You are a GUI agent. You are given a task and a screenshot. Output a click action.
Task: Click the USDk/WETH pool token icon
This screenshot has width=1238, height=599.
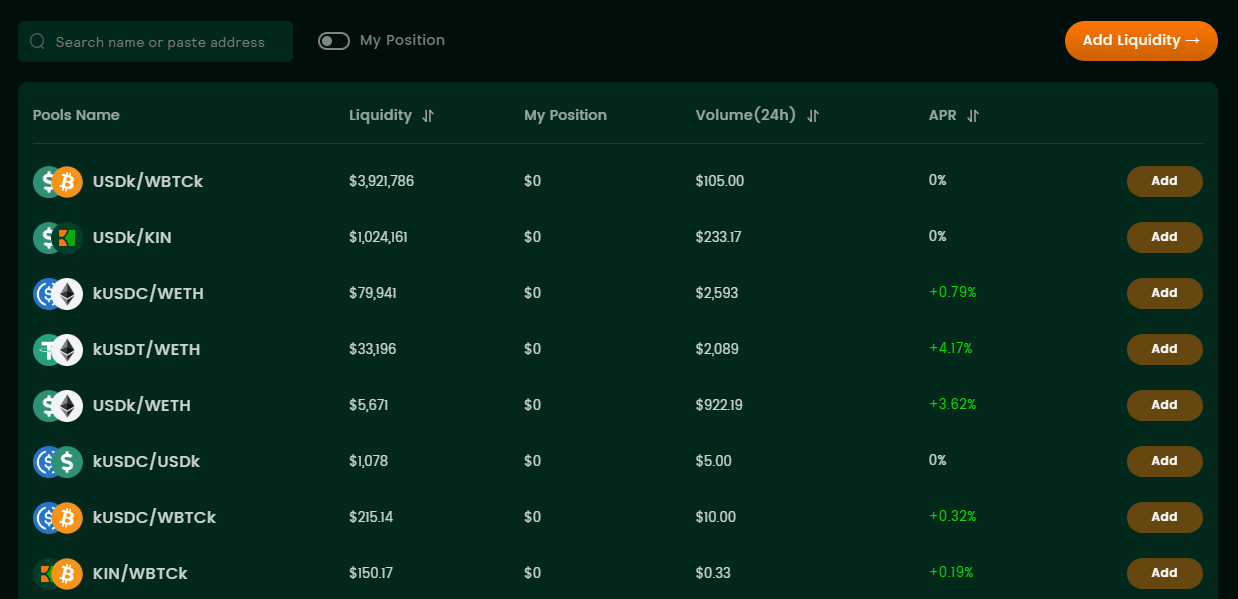[57, 405]
